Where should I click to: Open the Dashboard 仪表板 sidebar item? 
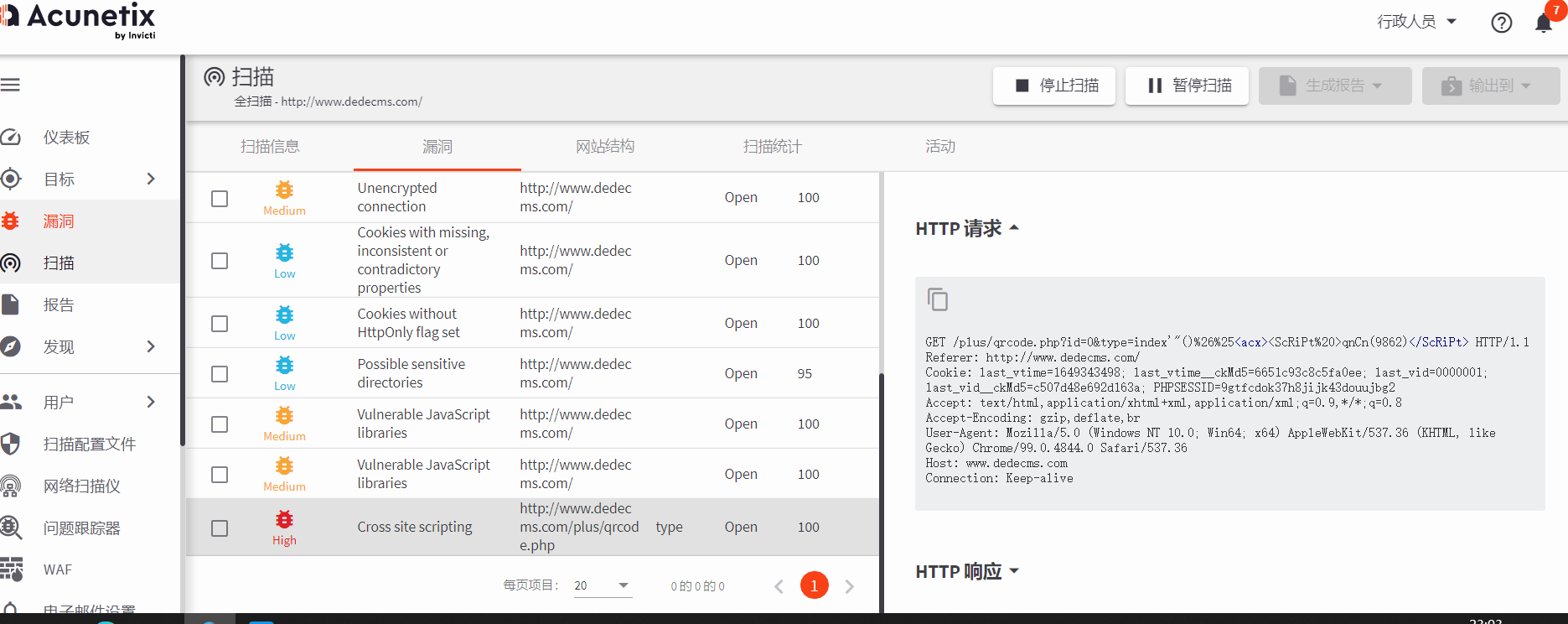(x=67, y=138)
